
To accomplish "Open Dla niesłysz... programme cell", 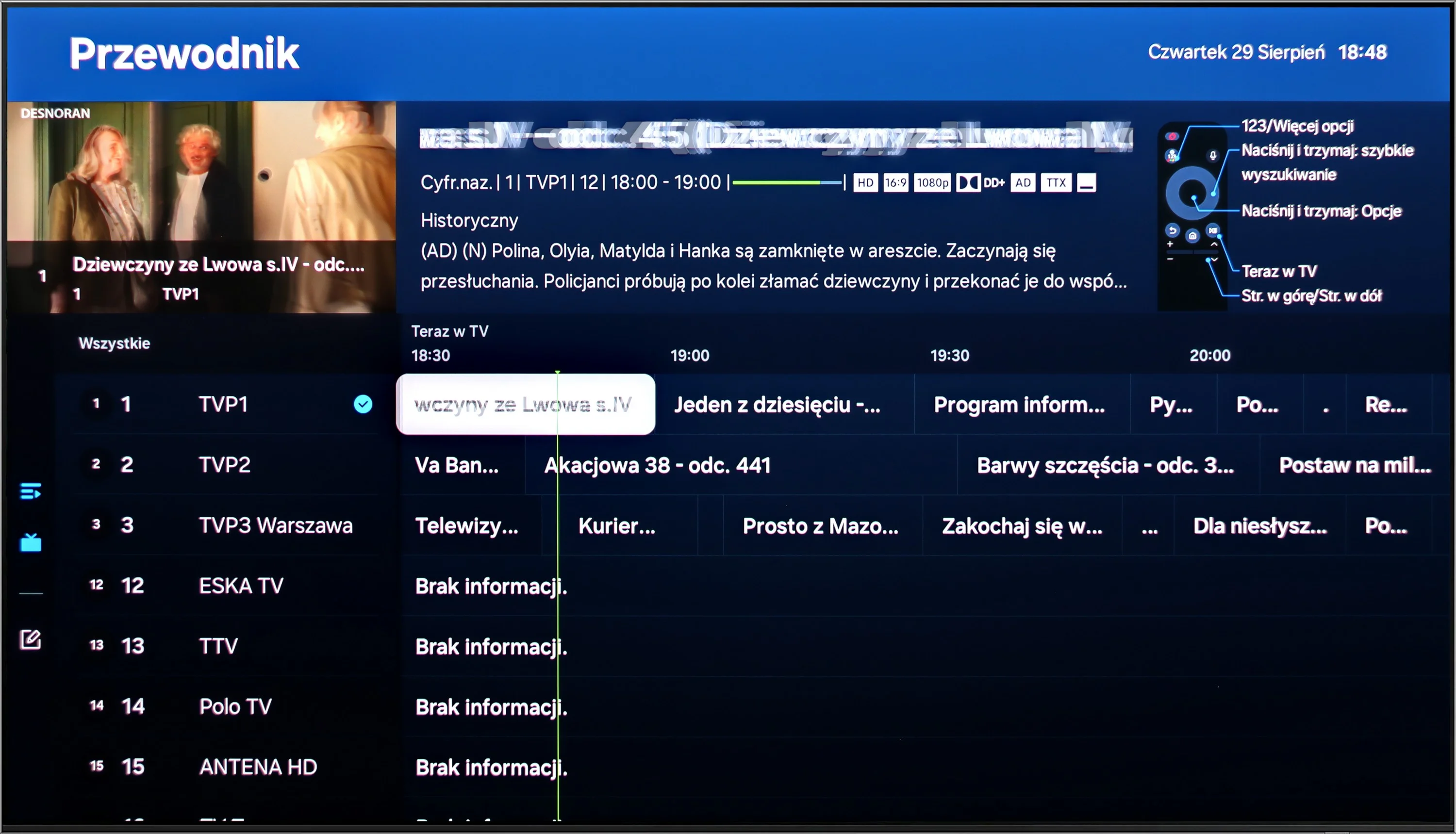I will [1260, 526].
